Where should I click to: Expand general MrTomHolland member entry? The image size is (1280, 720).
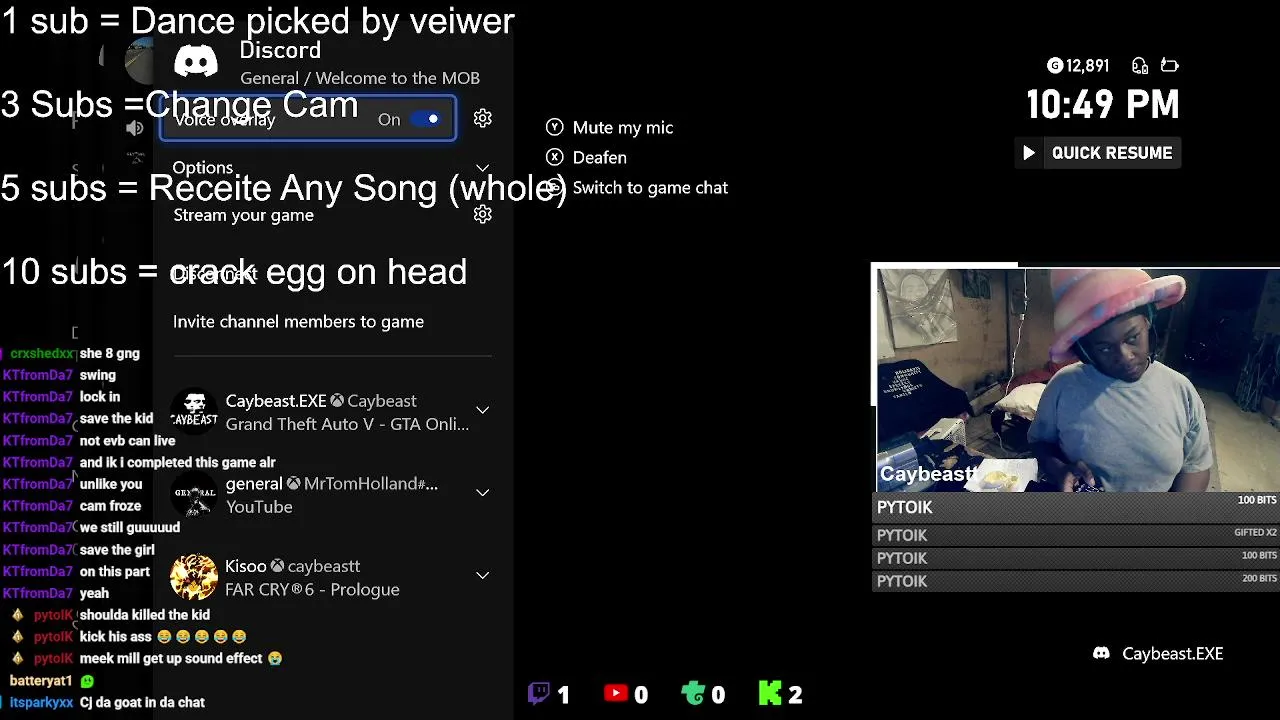[x=483, y=493]
